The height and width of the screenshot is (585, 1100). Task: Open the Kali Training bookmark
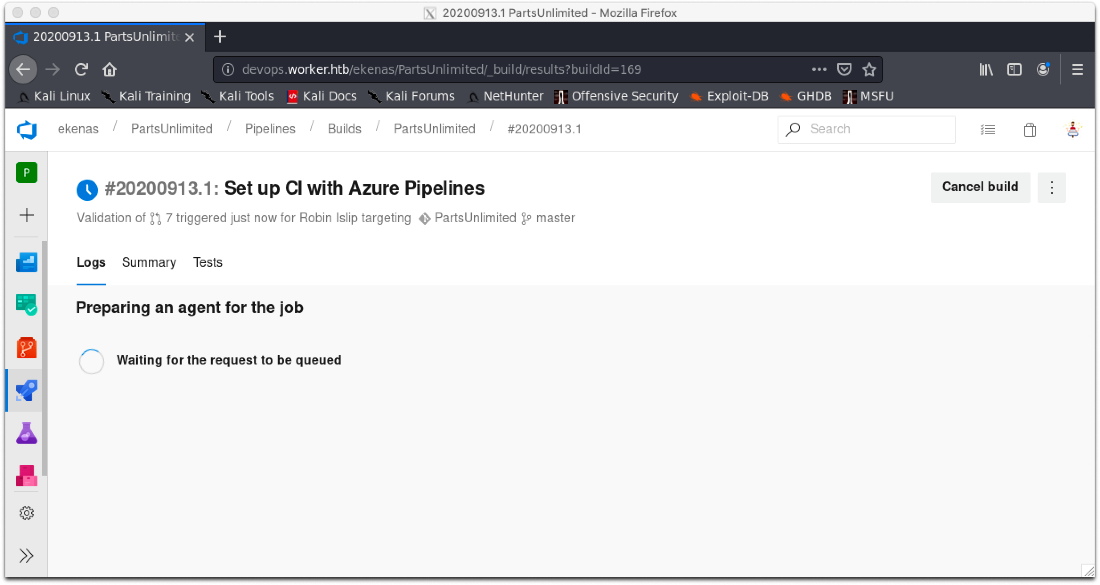tap(147, 96)
